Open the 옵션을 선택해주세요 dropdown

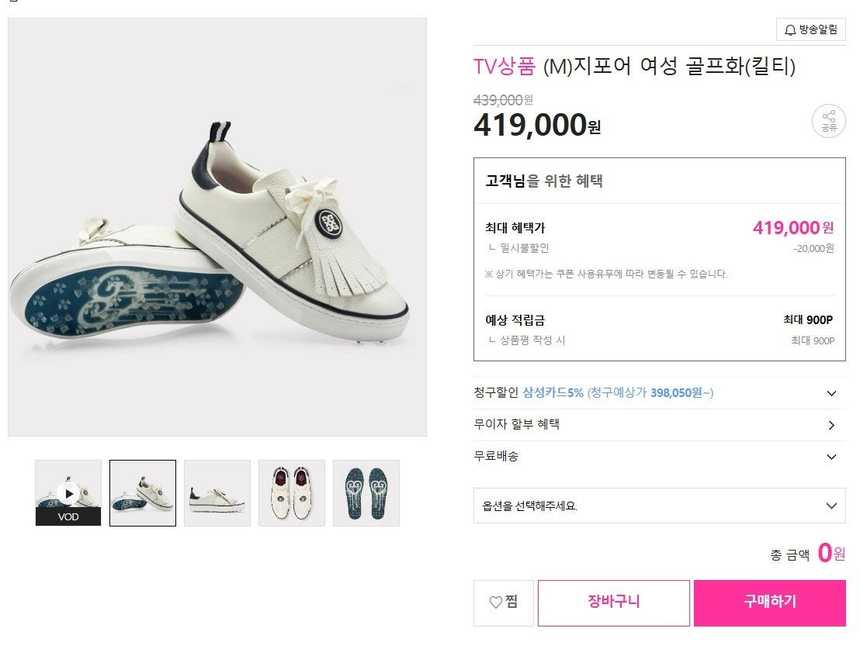659,506
